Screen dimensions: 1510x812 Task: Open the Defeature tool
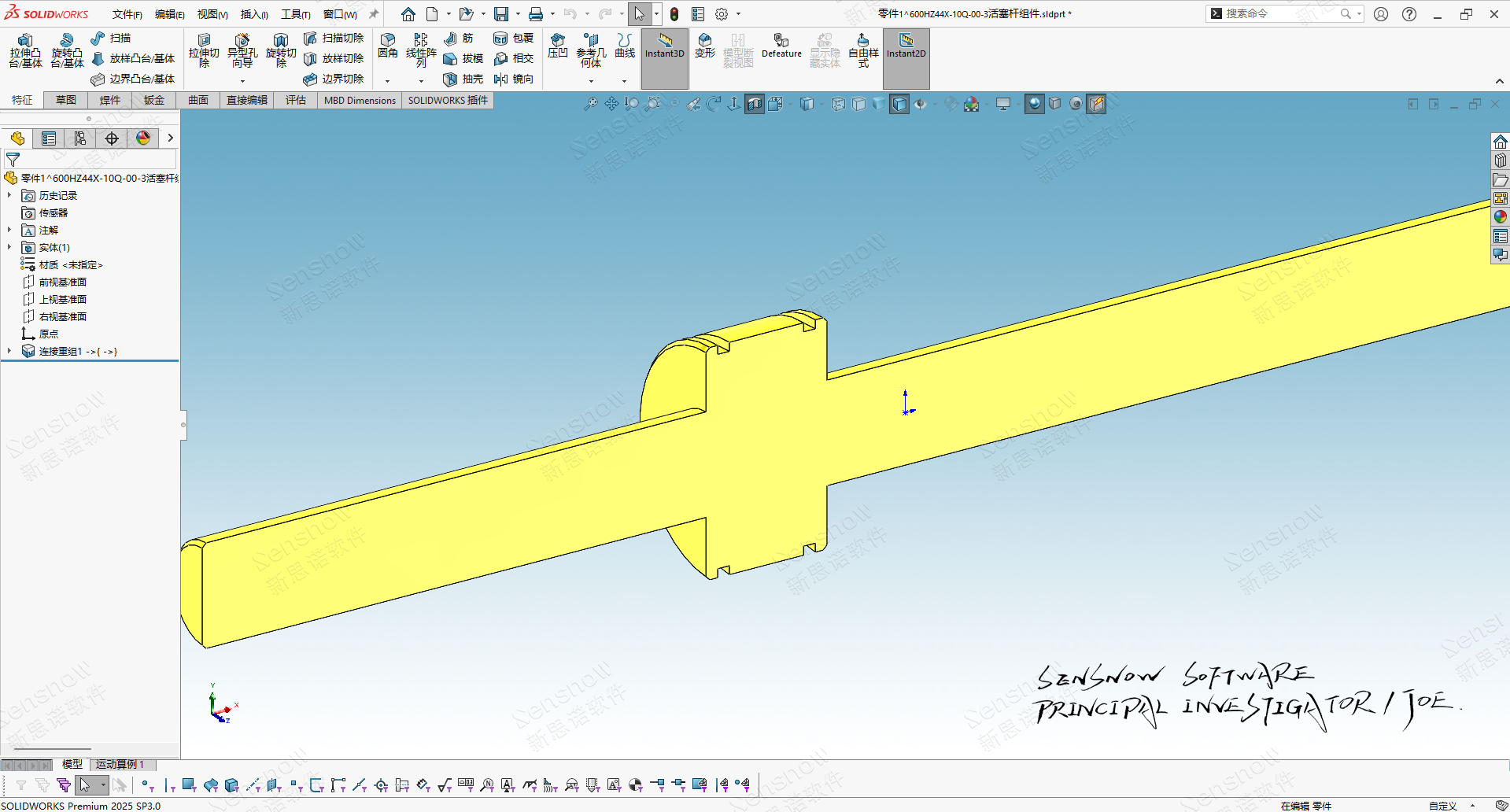tap(781, 46)
